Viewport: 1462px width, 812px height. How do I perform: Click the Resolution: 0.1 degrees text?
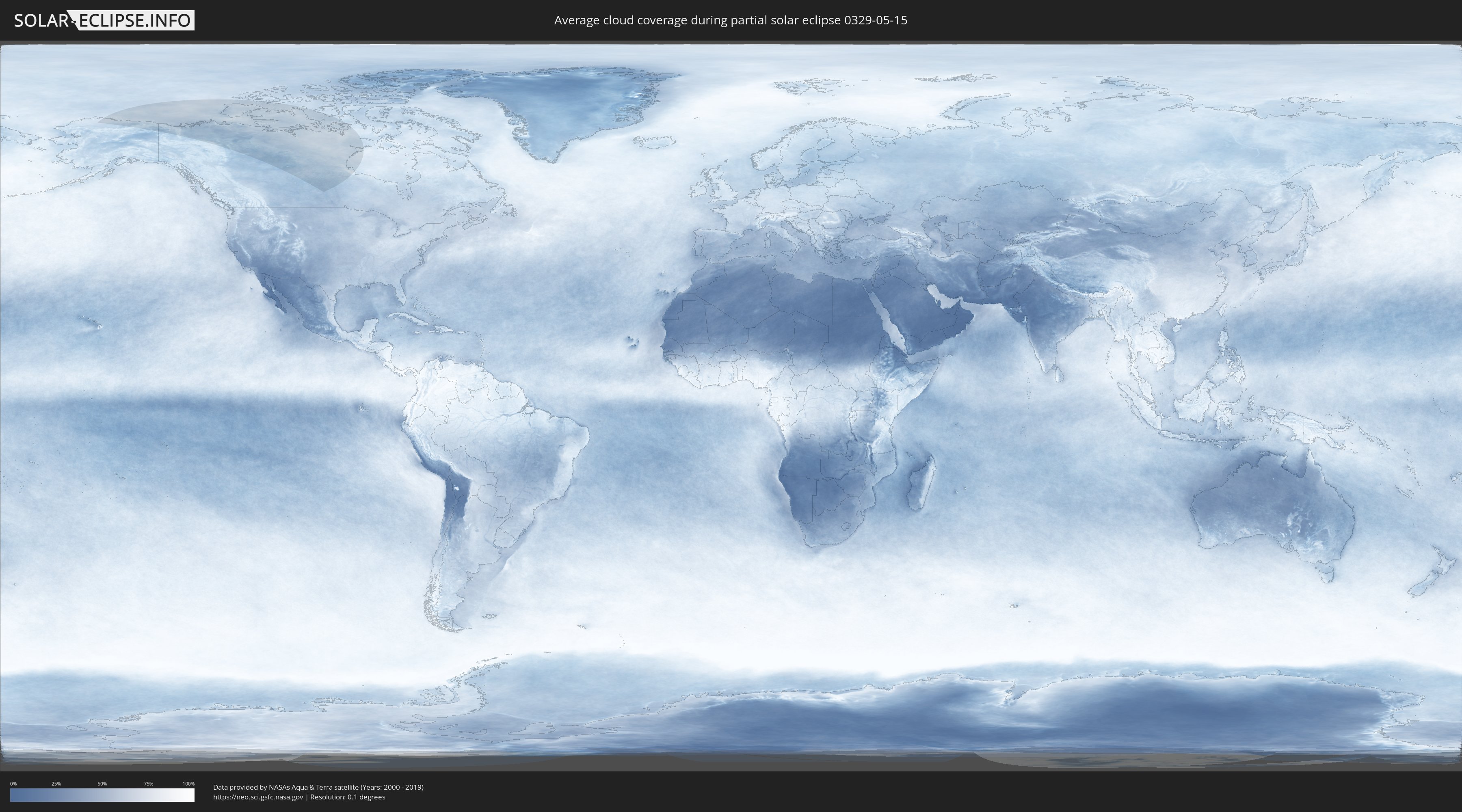pyautogui.click(x=347, y=797)
